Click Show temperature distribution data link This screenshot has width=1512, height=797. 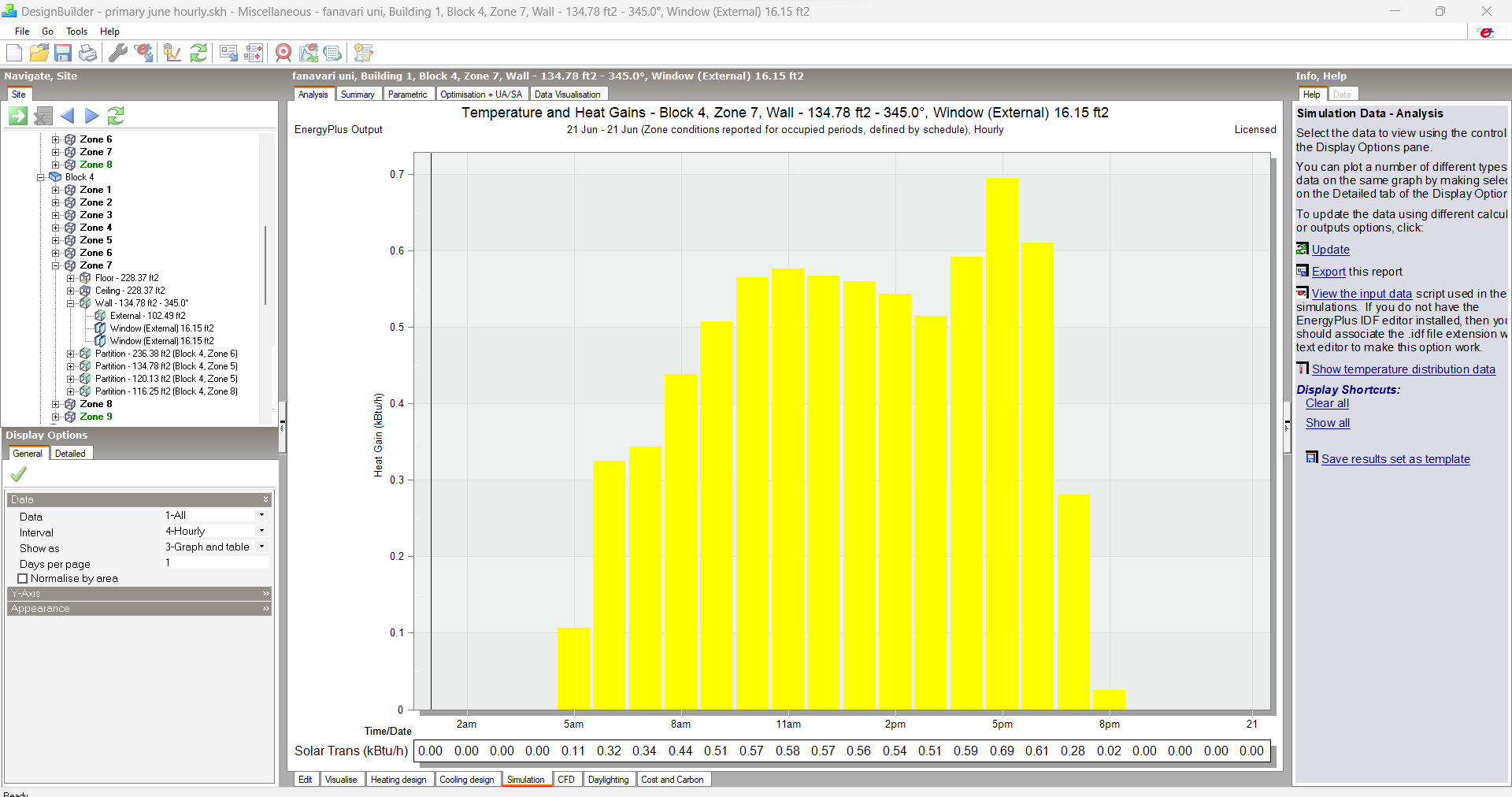[1403, 369]
